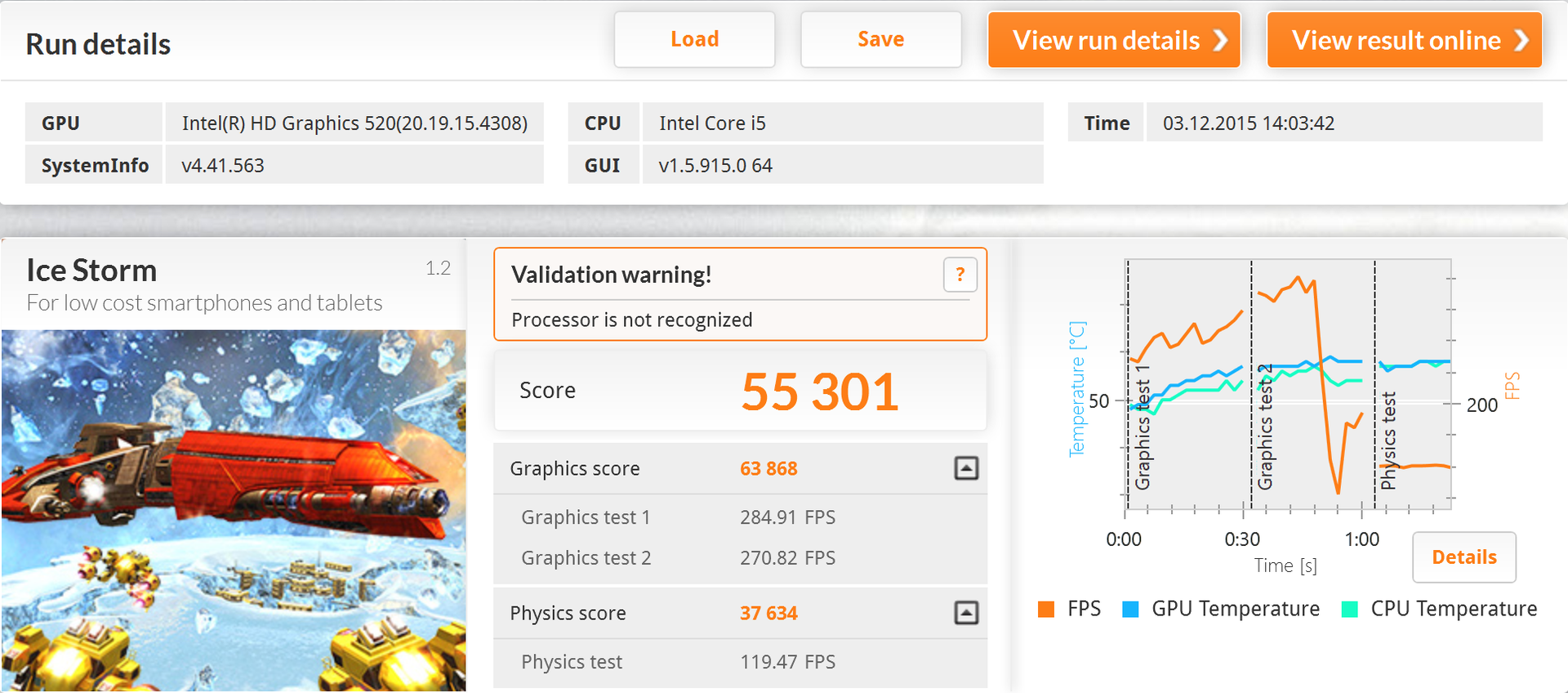Click the Ice Storm preview image
The image size is (1568, 693).
tap(234, 510)
